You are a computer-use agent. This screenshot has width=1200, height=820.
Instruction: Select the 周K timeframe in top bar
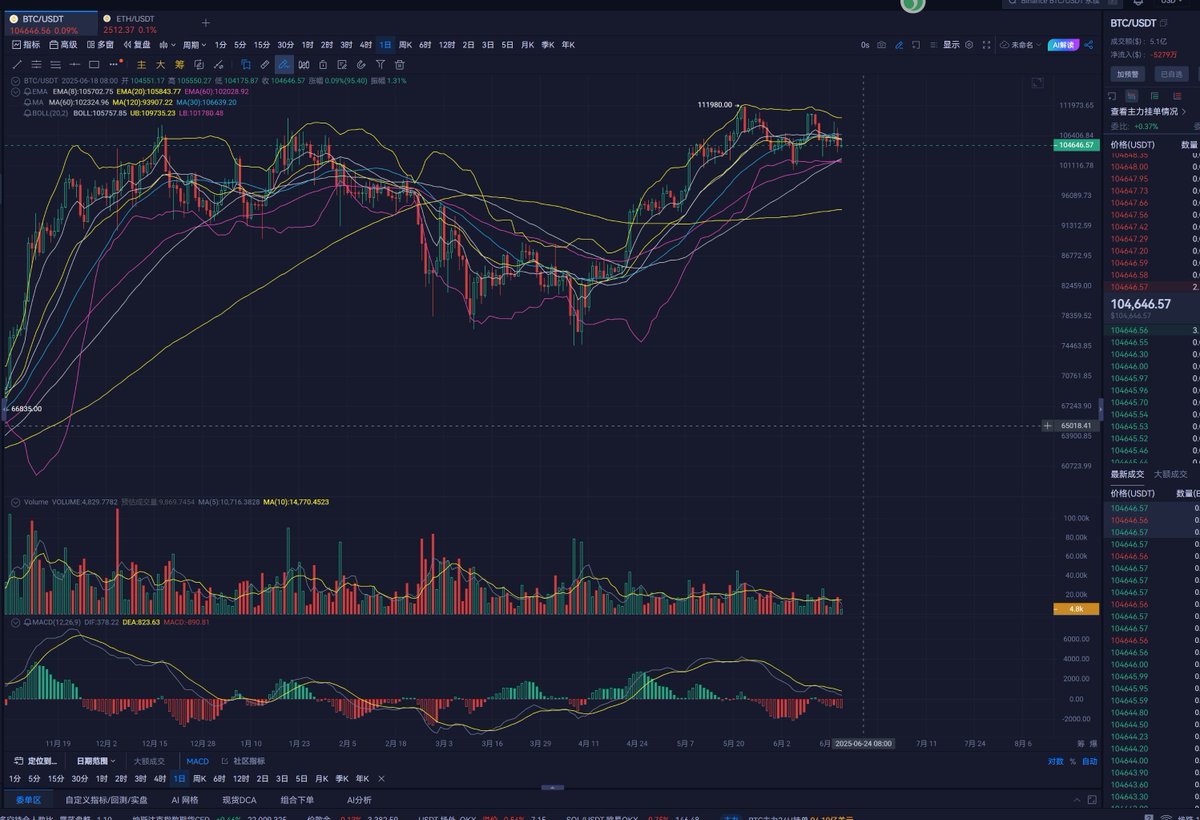pos(405,45)
